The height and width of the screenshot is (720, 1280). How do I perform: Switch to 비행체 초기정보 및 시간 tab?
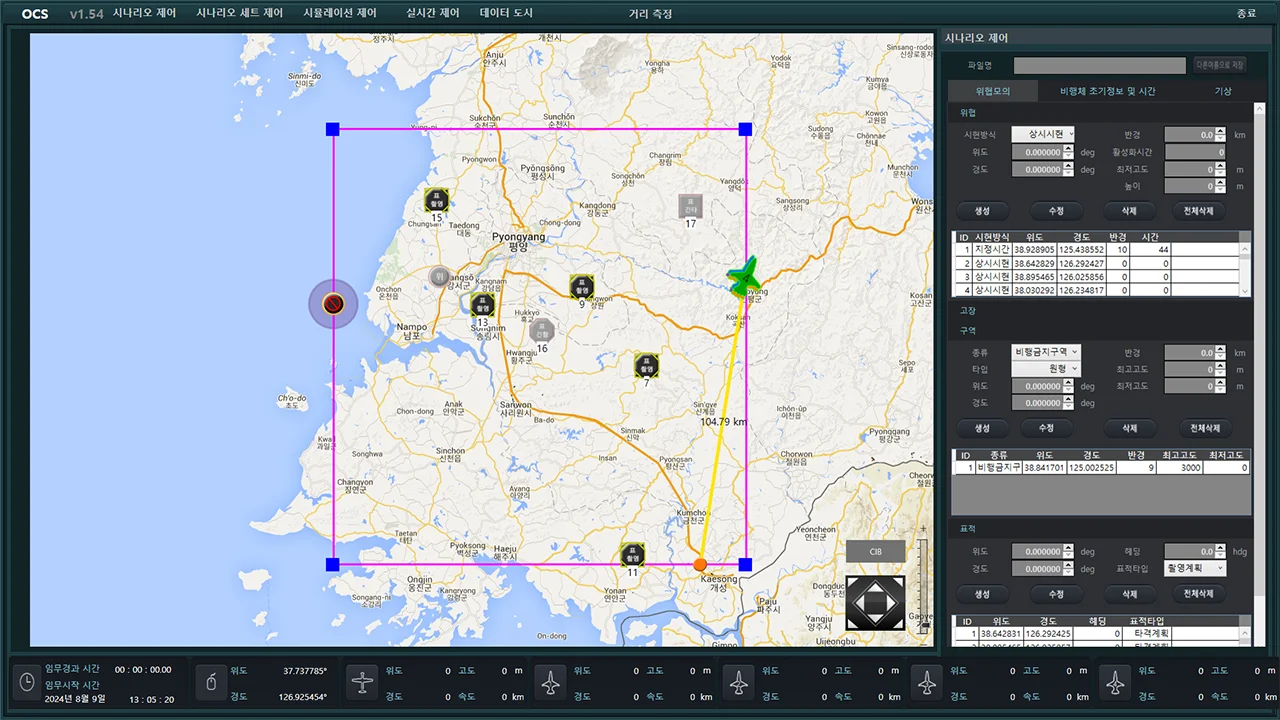click(x=1108, y=91)
